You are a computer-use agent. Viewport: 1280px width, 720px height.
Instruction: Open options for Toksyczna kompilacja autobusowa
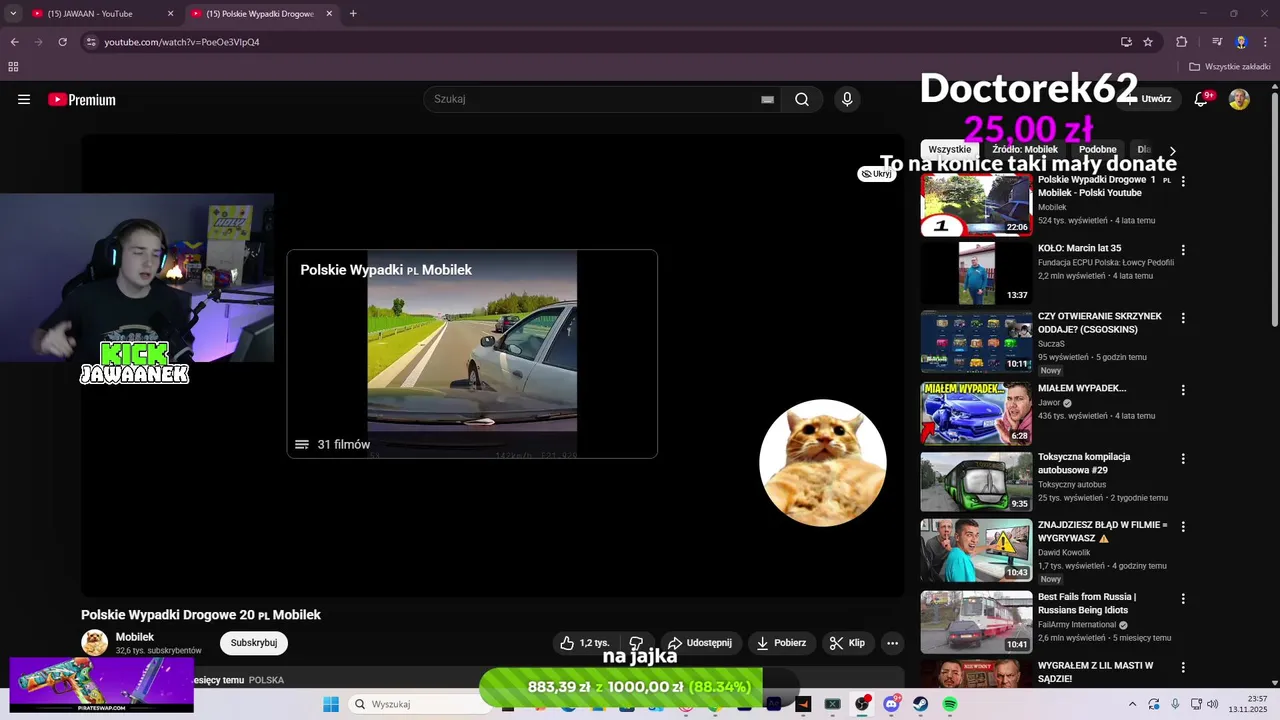pyautogui.click(x=1183, y=459)
